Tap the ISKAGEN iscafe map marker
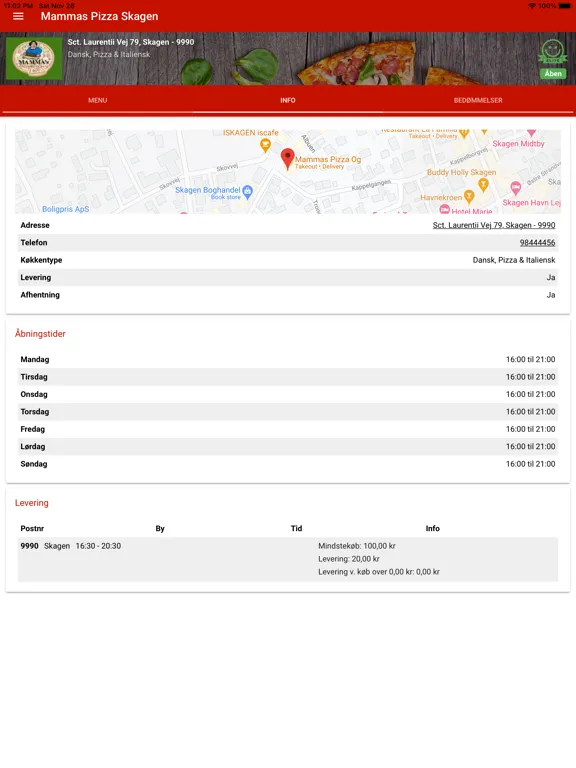The height and width of the screenshot is (768, 576). (265, 144)
